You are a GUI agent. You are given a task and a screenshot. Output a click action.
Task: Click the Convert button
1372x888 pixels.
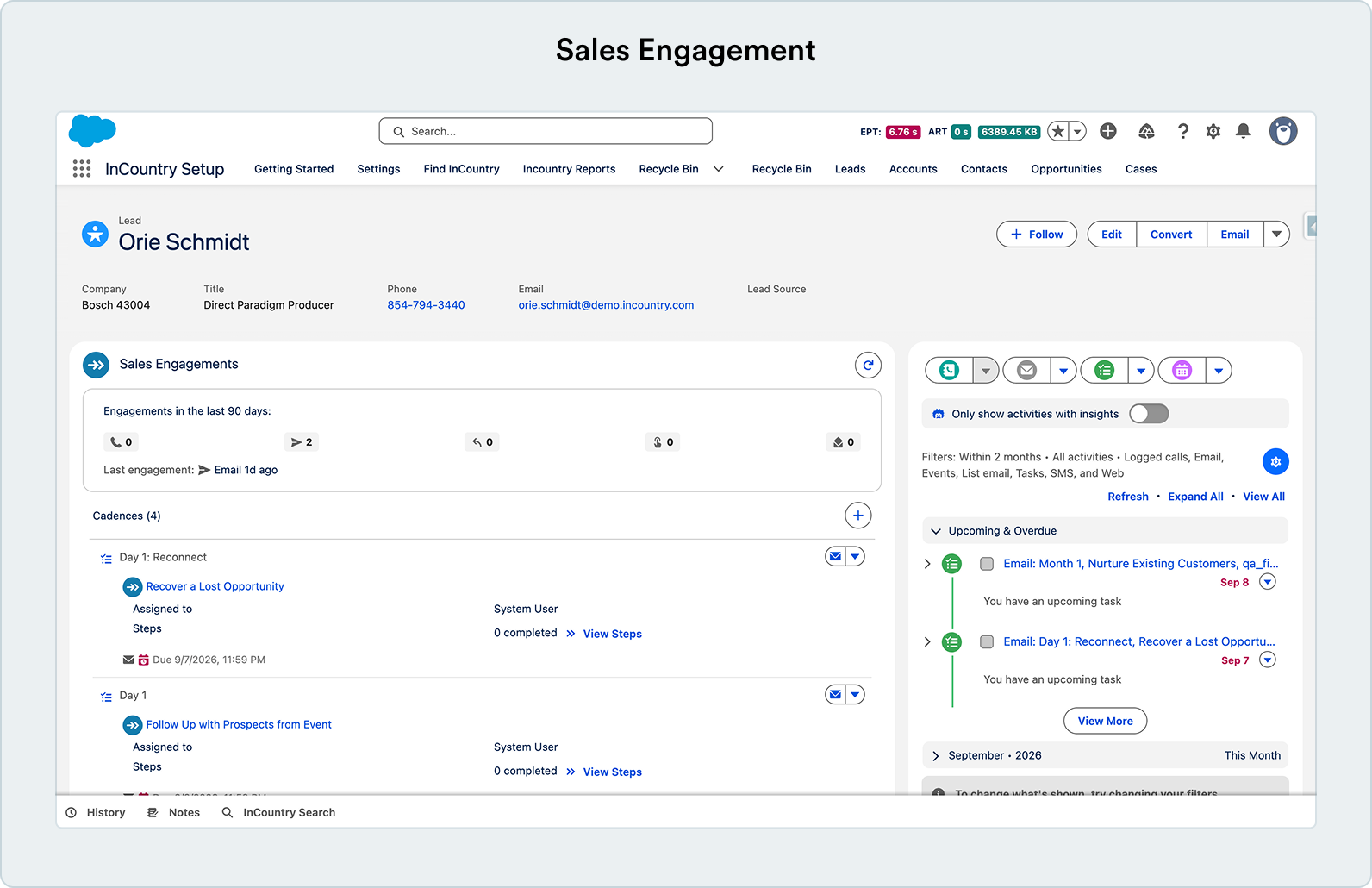(x=1171, y=235)
